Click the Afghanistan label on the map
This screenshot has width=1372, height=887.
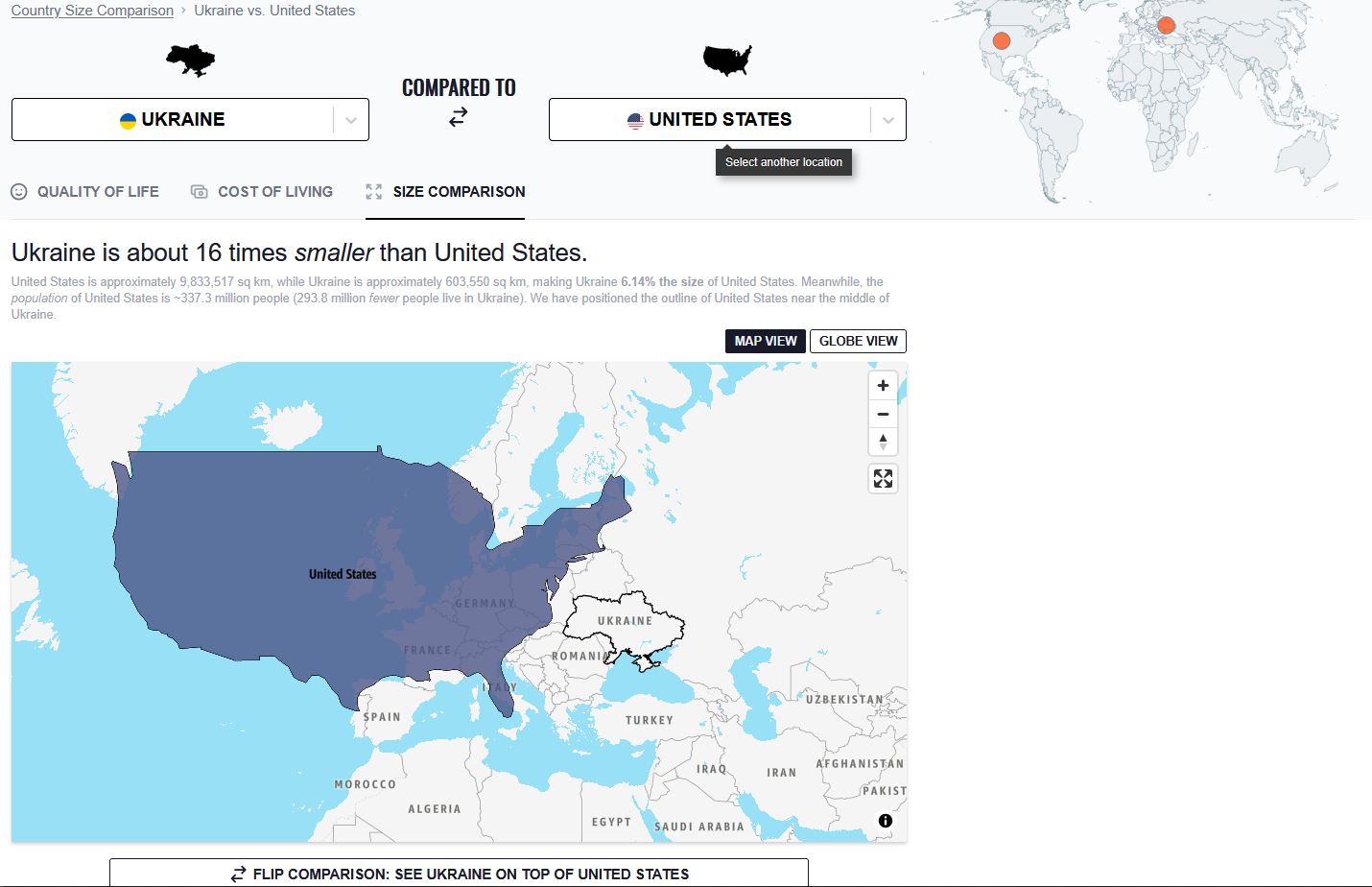(x=860, y=764)
